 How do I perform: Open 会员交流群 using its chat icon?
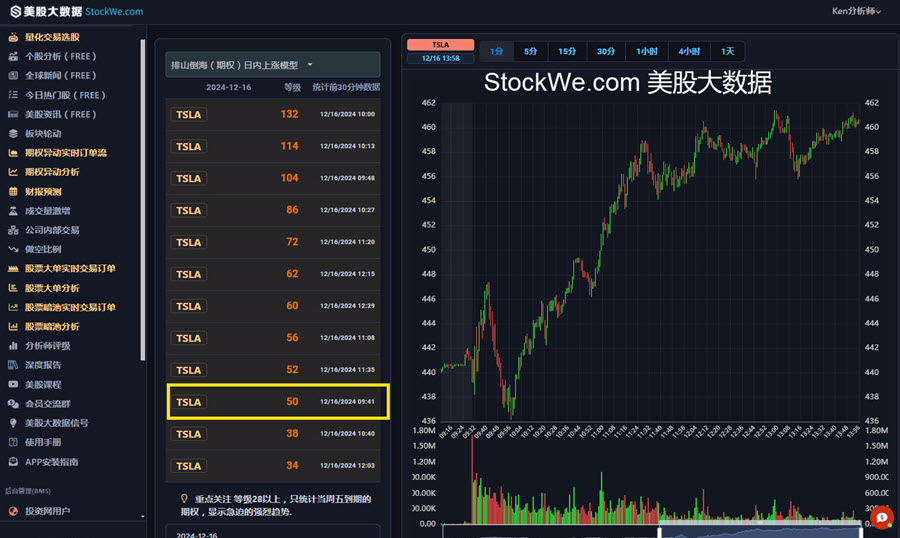pos(13,404)
